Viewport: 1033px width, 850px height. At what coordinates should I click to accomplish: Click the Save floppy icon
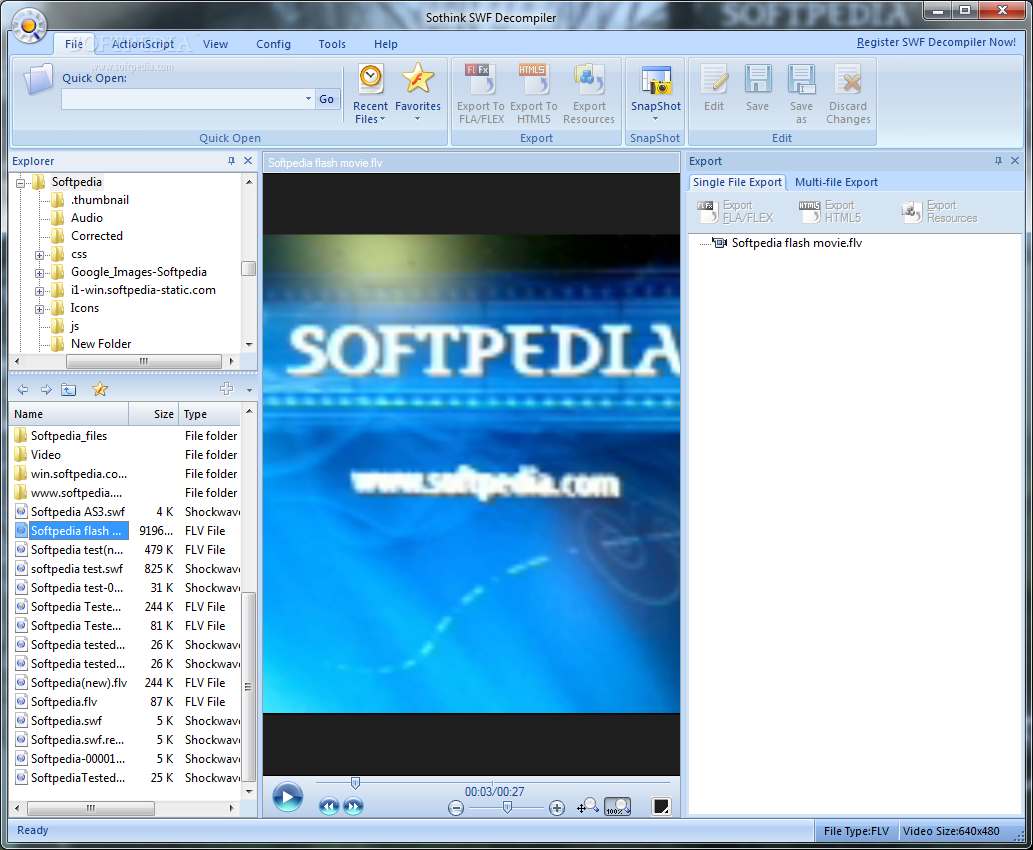[758, 79]
